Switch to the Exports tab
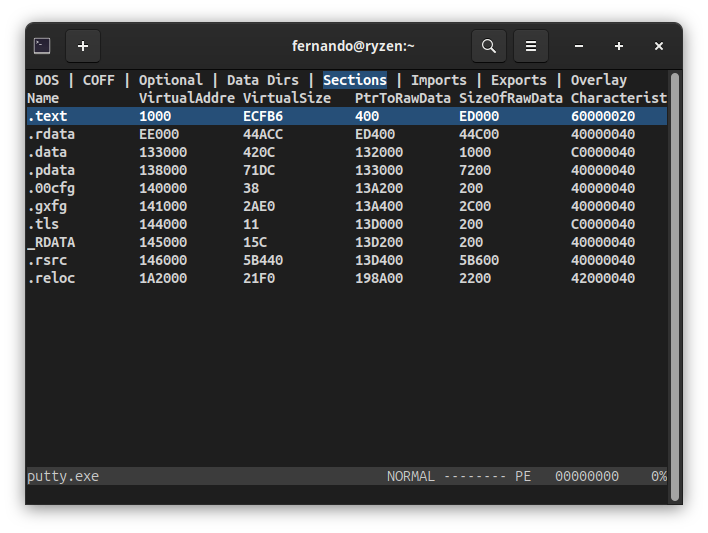Image resolution: width=708 pixels, height=533 pixels. [x=518, y=80]
